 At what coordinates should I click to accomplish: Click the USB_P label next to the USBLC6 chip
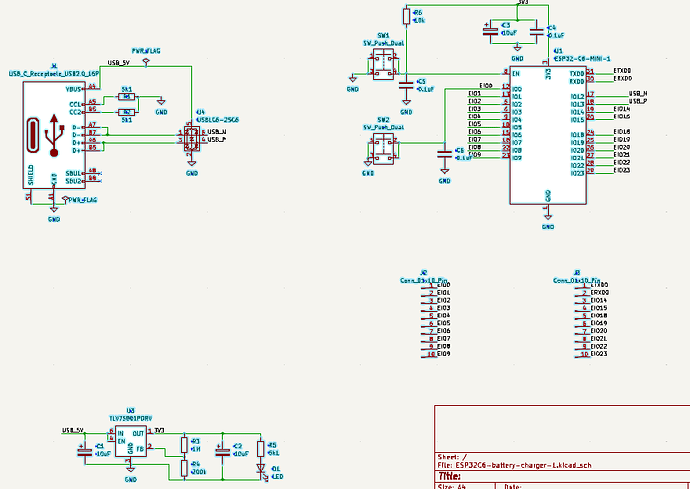217,140
